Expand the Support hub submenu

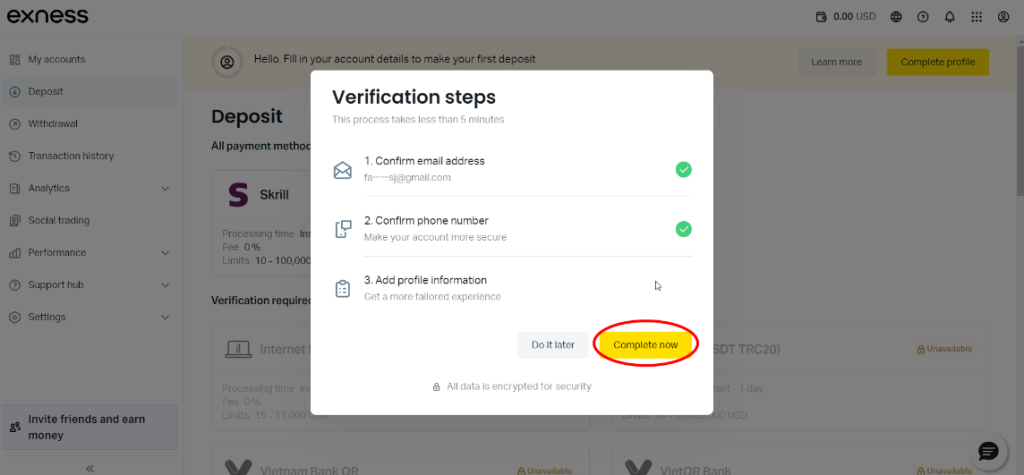tap(165, 285)
